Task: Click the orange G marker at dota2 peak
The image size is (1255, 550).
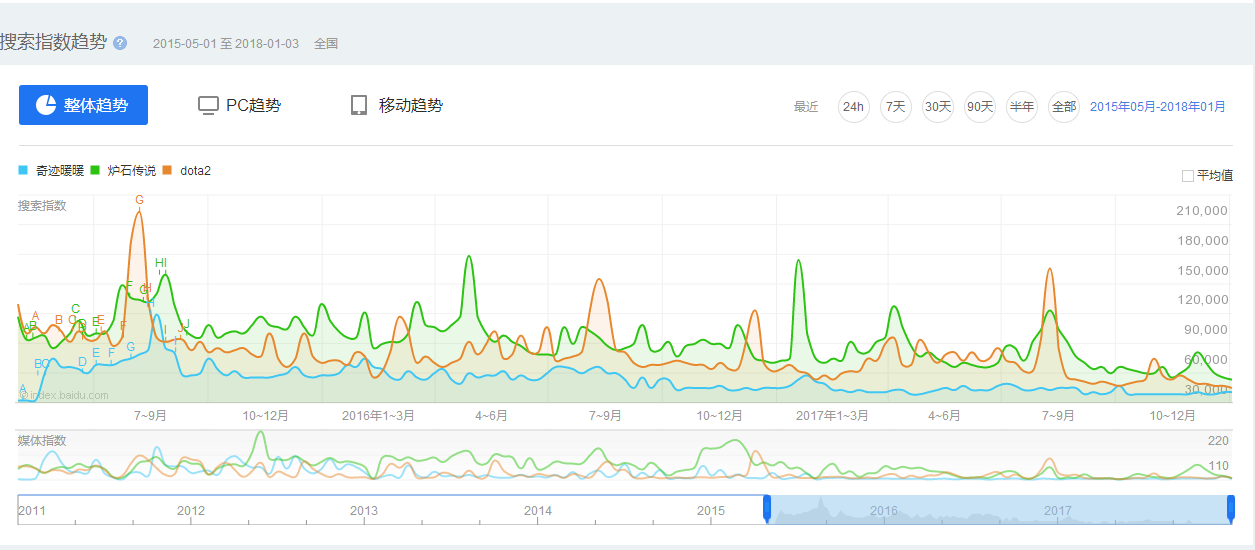Action: click(139, 200)
